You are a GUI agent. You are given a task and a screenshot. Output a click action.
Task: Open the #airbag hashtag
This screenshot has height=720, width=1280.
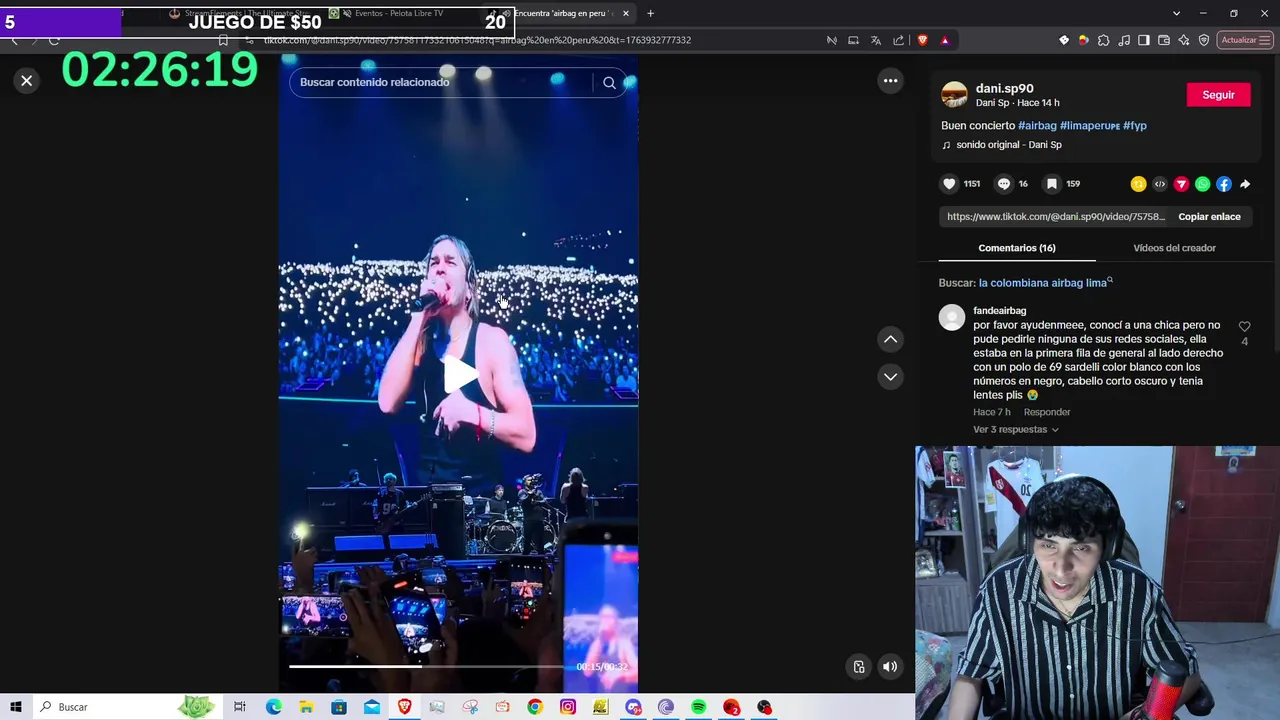(1037, 126)
